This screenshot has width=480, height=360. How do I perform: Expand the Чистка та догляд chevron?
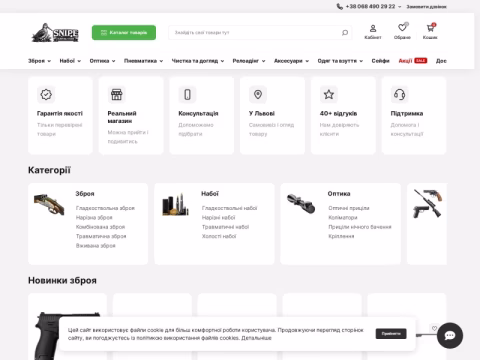(x=222, y=61)
